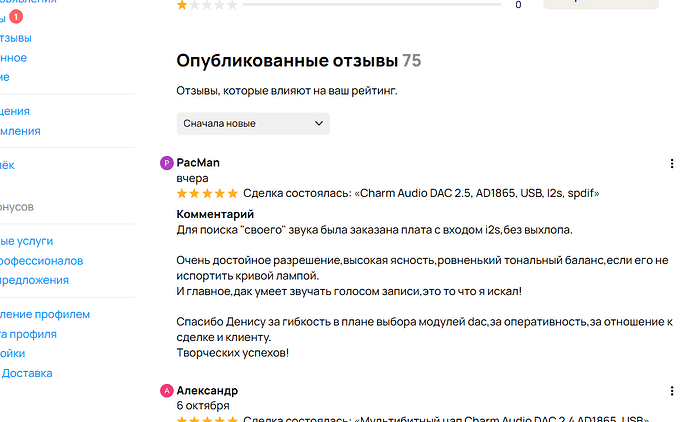Click the one-star rating progress bar
Screen dimensions: 690x422
[x=372, y=4]
